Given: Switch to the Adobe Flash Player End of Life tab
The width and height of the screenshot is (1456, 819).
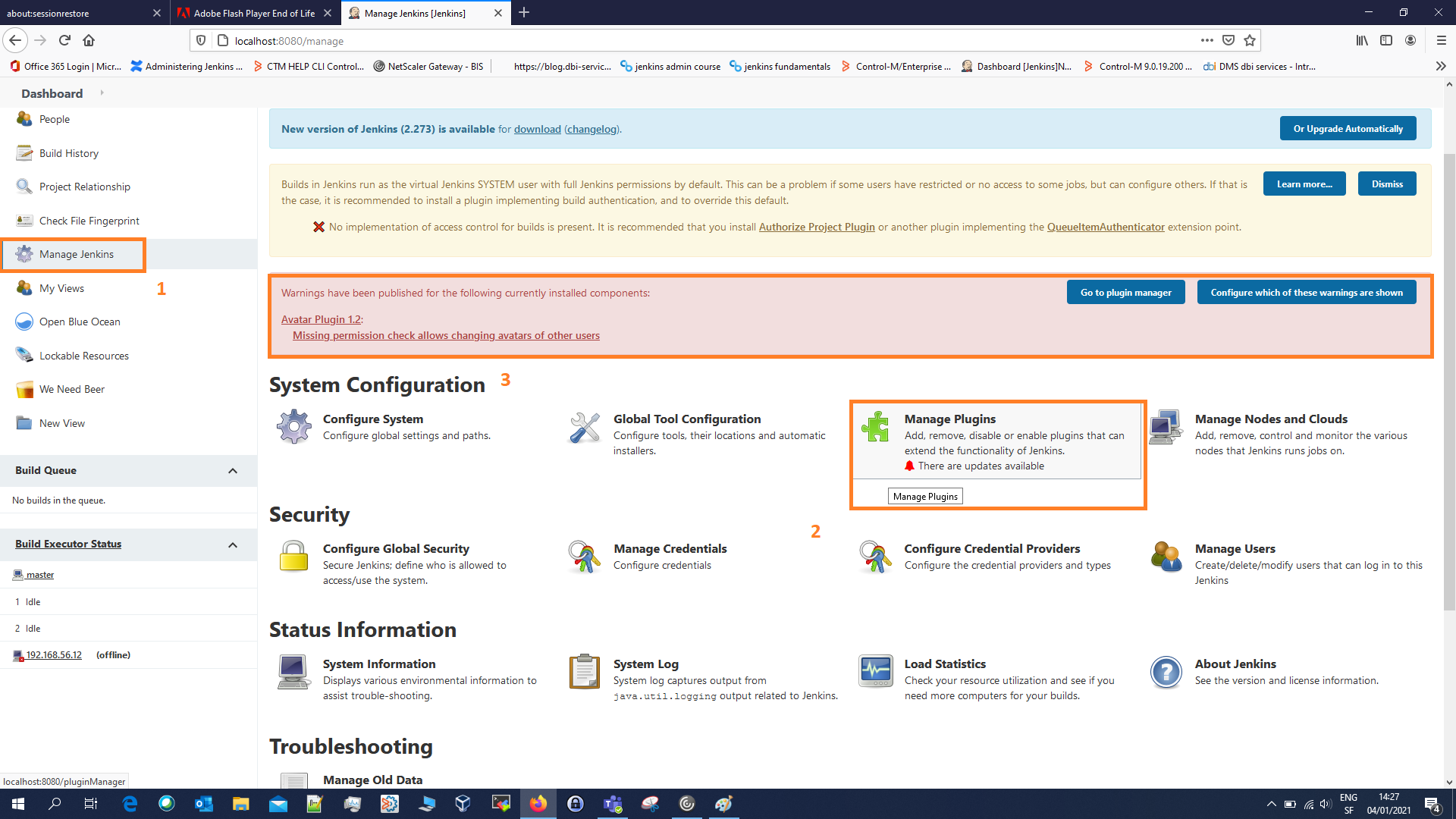Looking at the screenshot, I should tap(255, 13).
